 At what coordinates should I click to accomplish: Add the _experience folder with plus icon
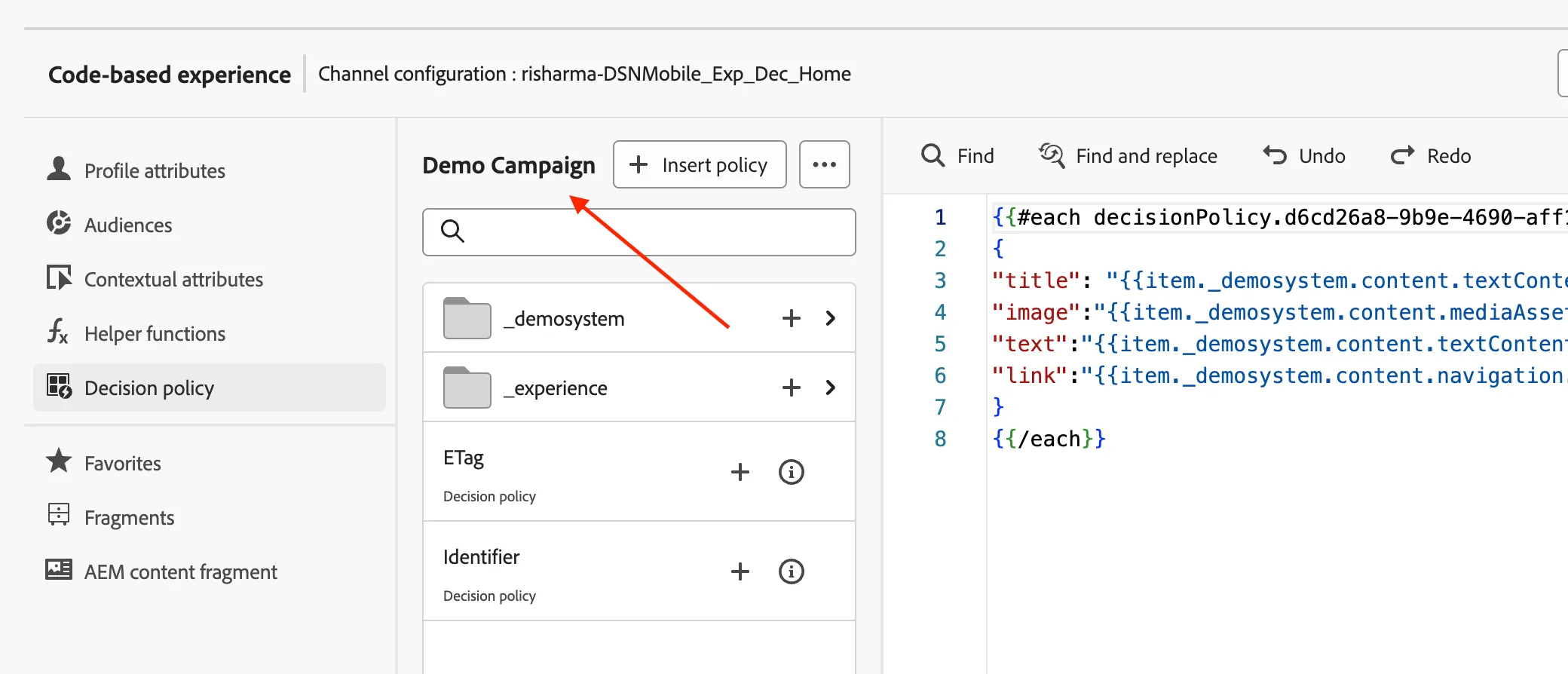coord(791,388)
